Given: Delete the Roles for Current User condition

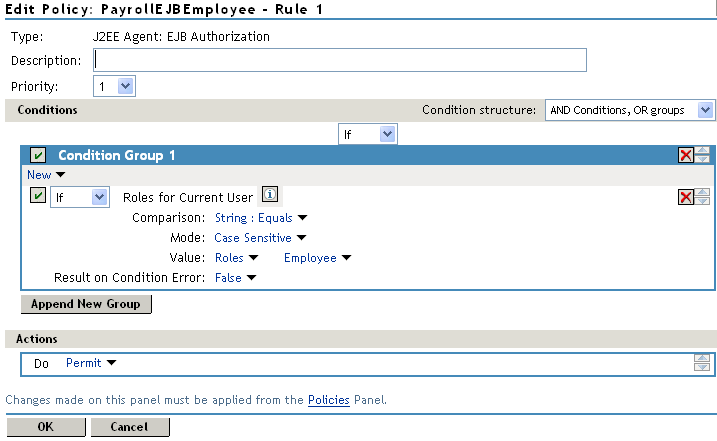Looking at the screenshot, I should click(x=686, y=197).
